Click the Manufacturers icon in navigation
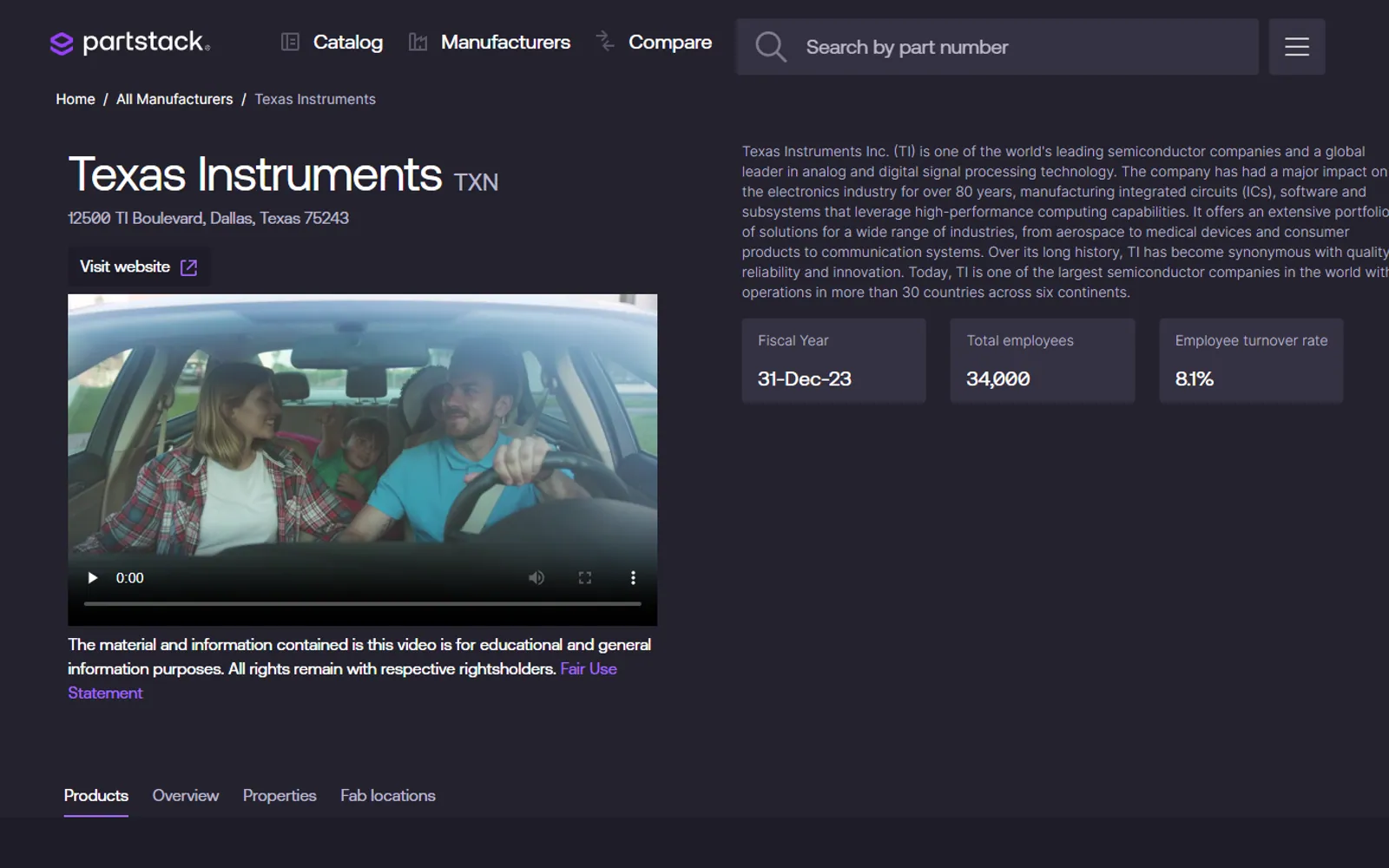Screen dimensions: 1389x868 click(x=418, y=42)
